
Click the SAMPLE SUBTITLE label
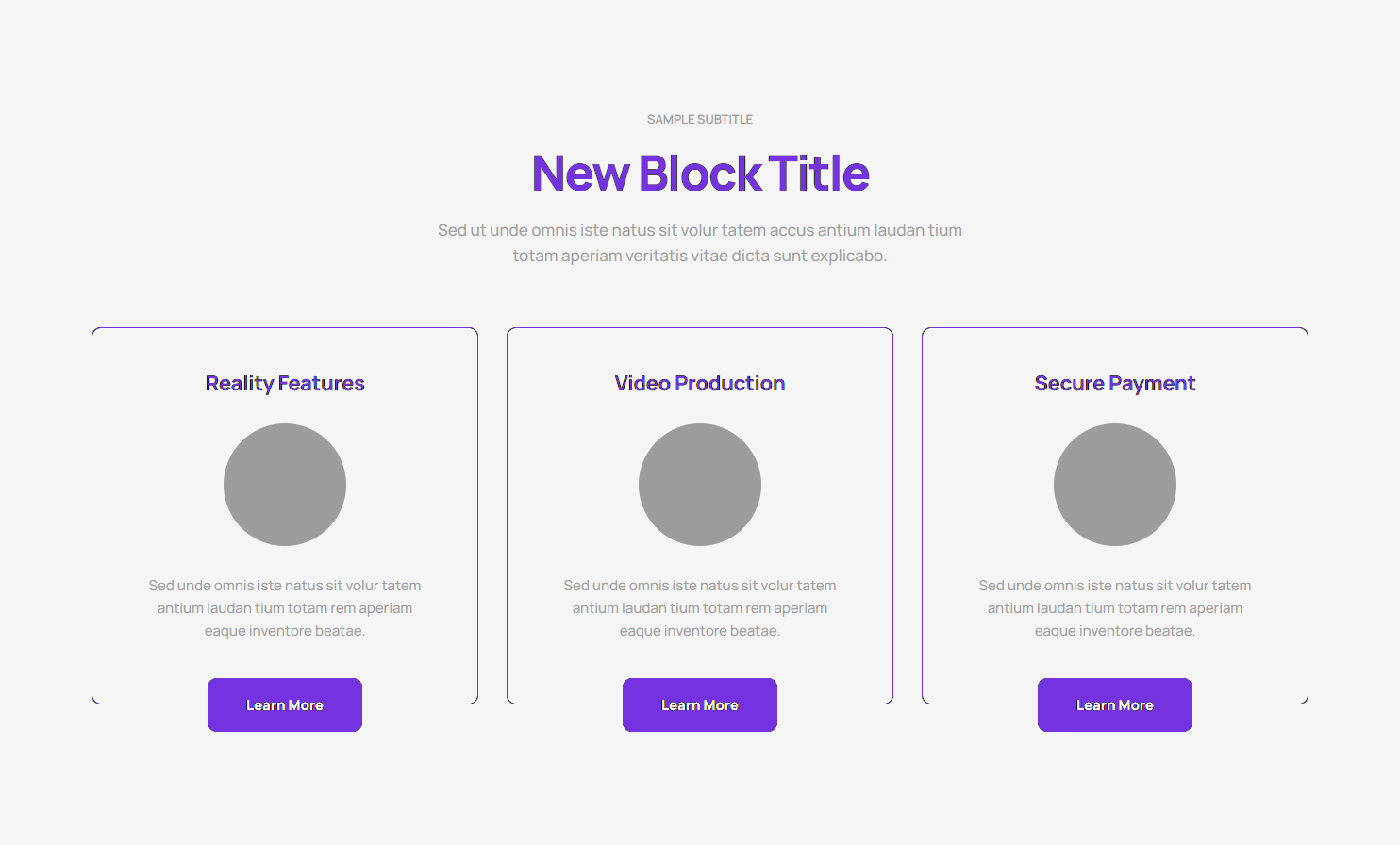click(700, 119)
